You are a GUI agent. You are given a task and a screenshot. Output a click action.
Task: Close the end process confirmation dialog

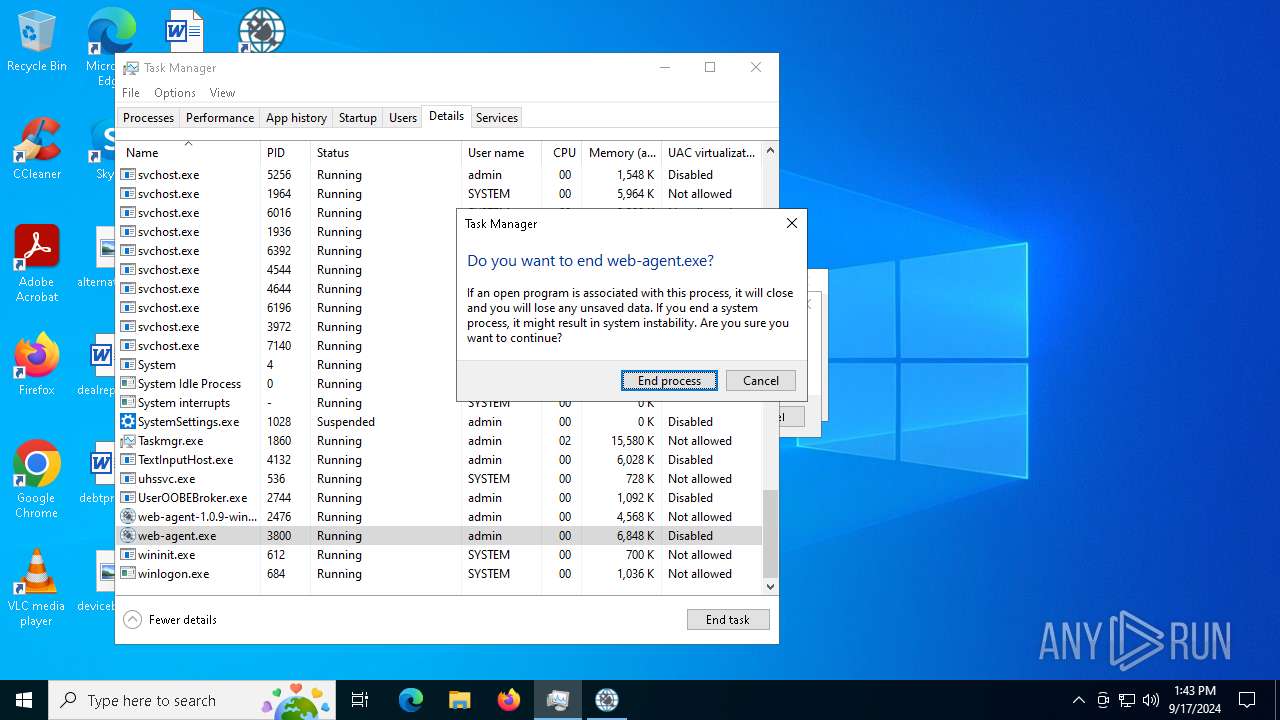coord(791,224)
